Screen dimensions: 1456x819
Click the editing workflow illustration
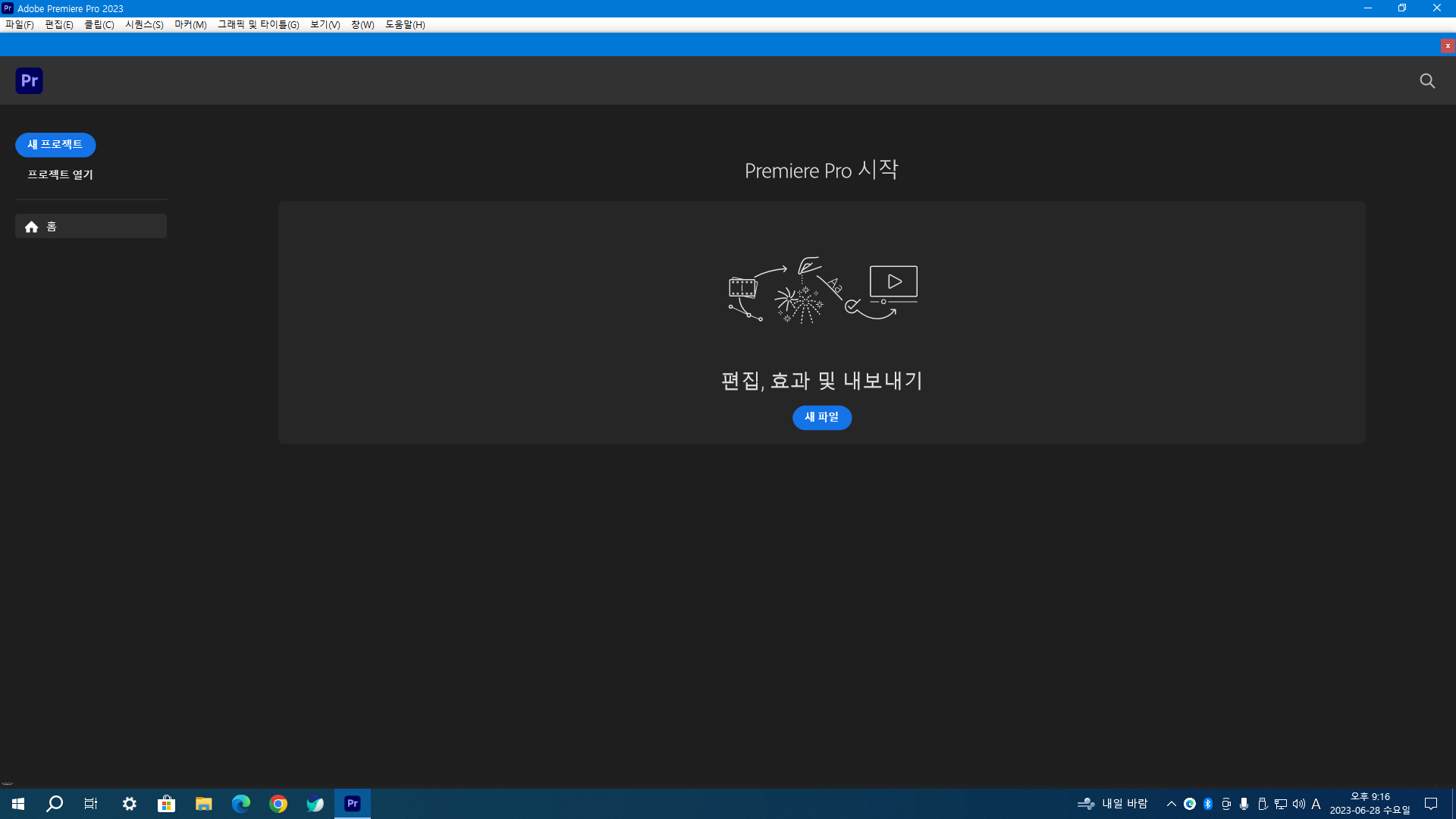coord(822,290)
